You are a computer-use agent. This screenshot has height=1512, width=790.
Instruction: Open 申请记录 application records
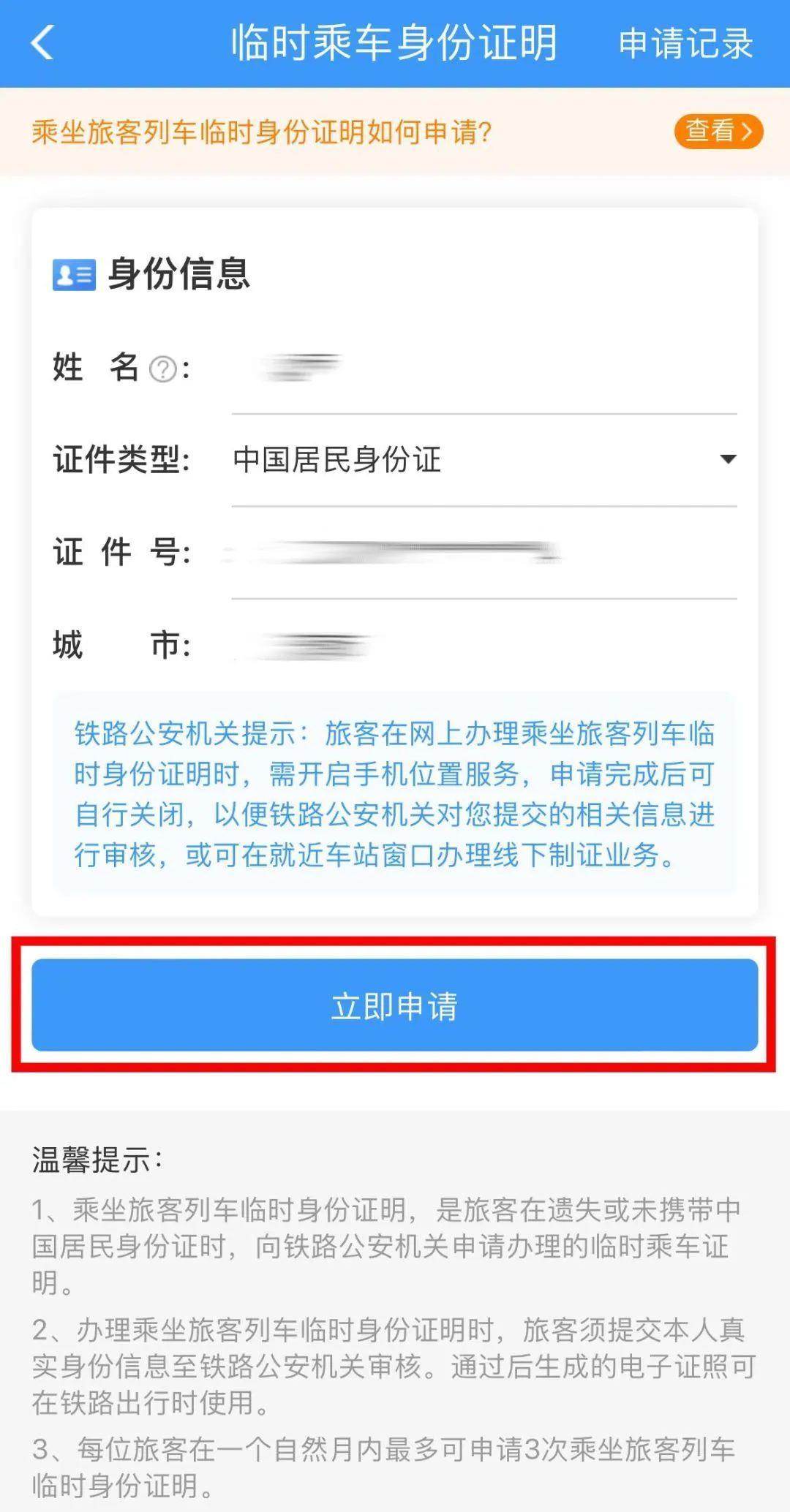[x=685, y=43]
